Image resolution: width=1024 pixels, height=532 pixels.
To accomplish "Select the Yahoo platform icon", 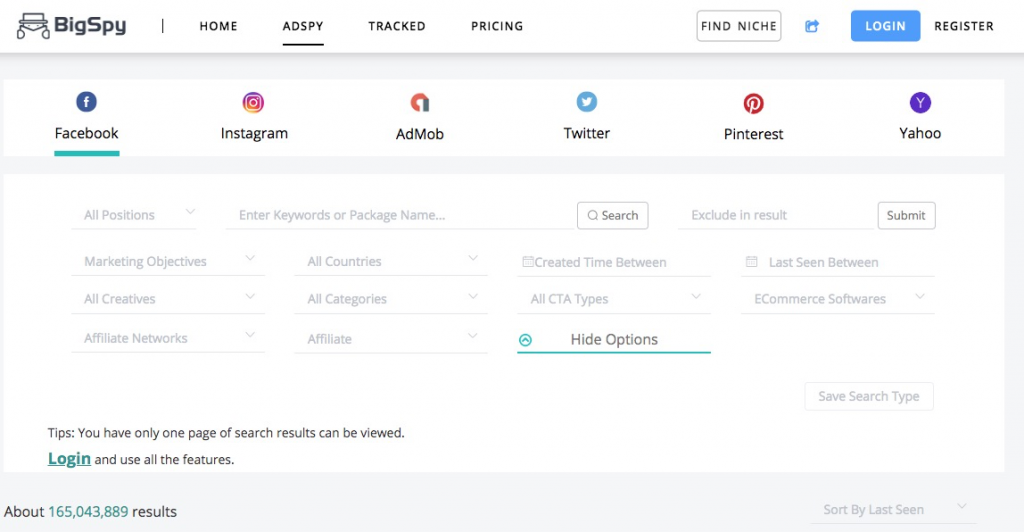I will tap(920, 102).
